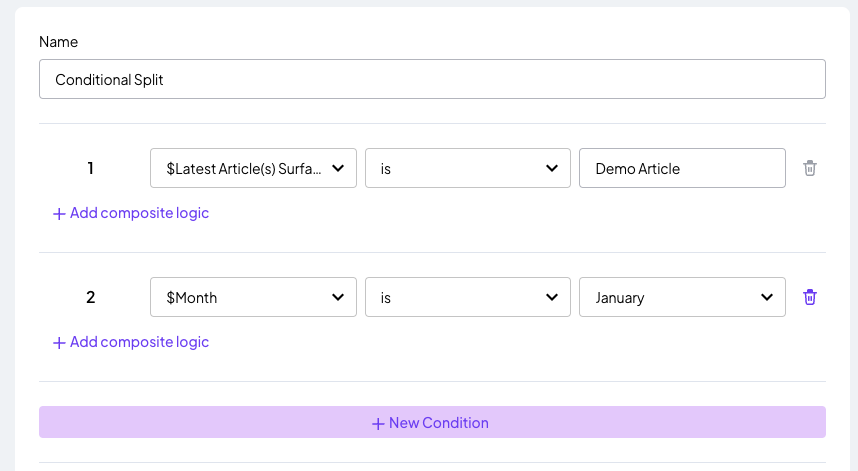Click into the Demo Article value field
The height and width of the screenshot is (471, 858).
(x=682, y=168)
